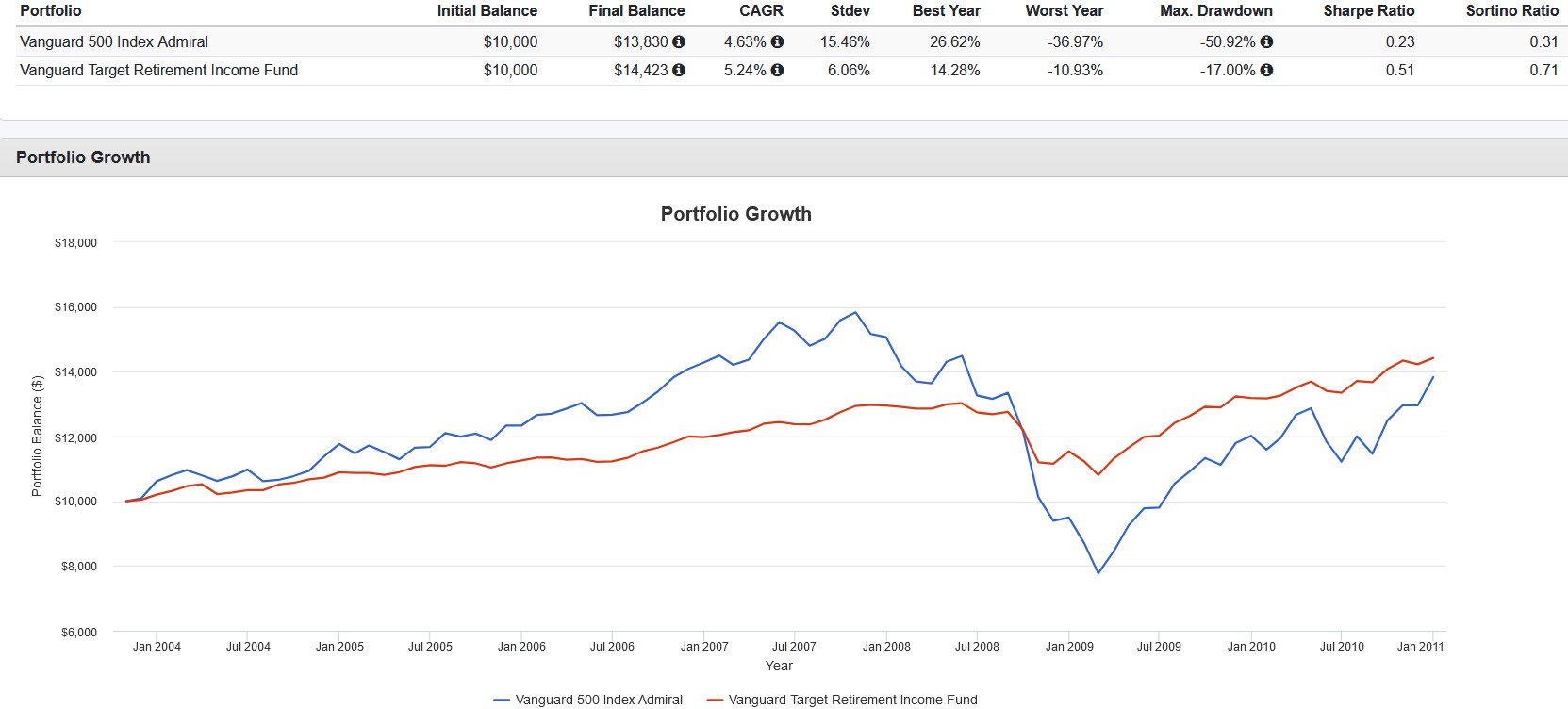Click the Jan 2009 x-axis label
Screen dimensions: 1568x709
tap(1069, 647)
